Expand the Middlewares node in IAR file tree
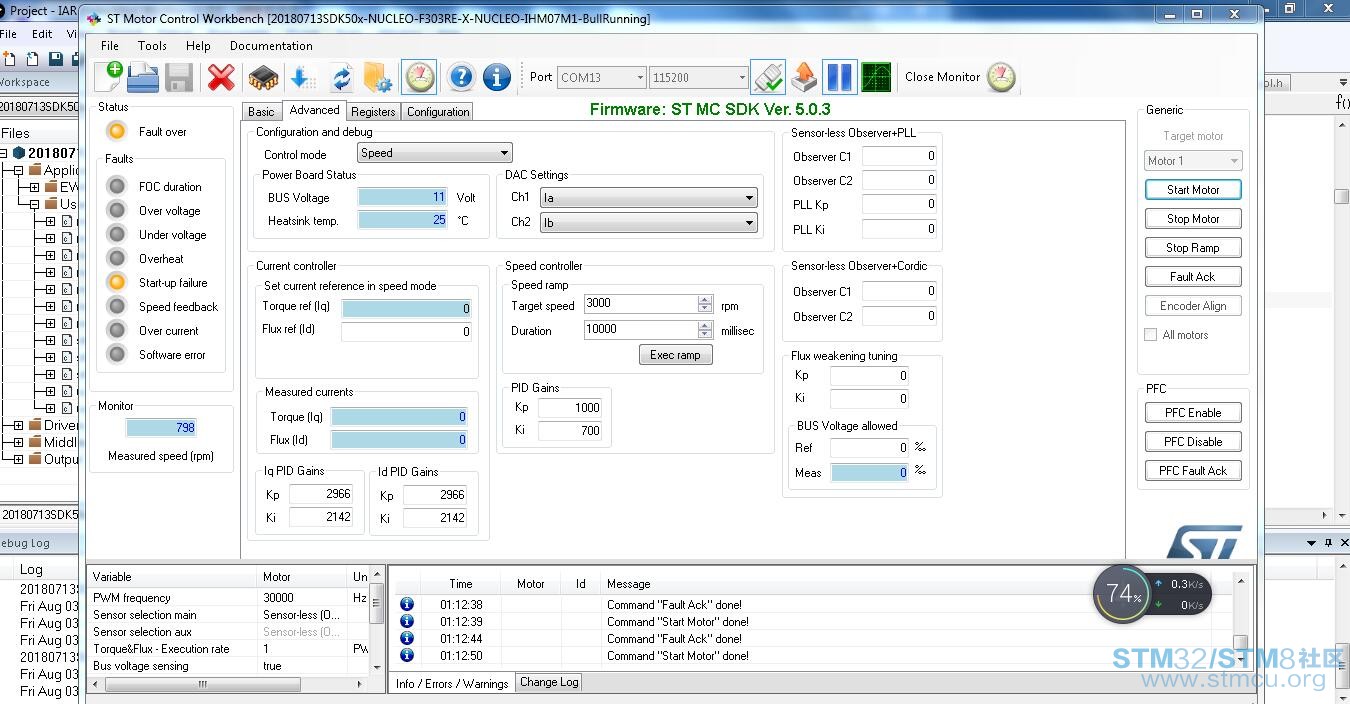 (x=18, y=443)
